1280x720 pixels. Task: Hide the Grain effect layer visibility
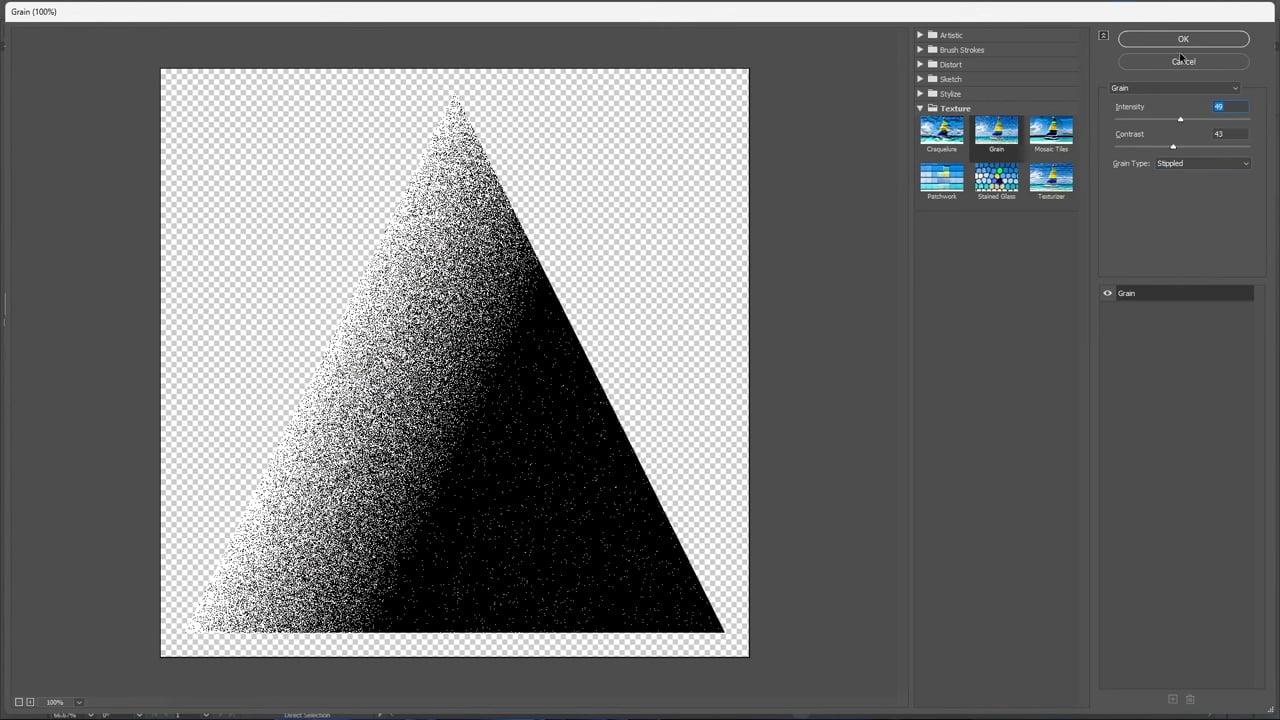point(1107,293)
